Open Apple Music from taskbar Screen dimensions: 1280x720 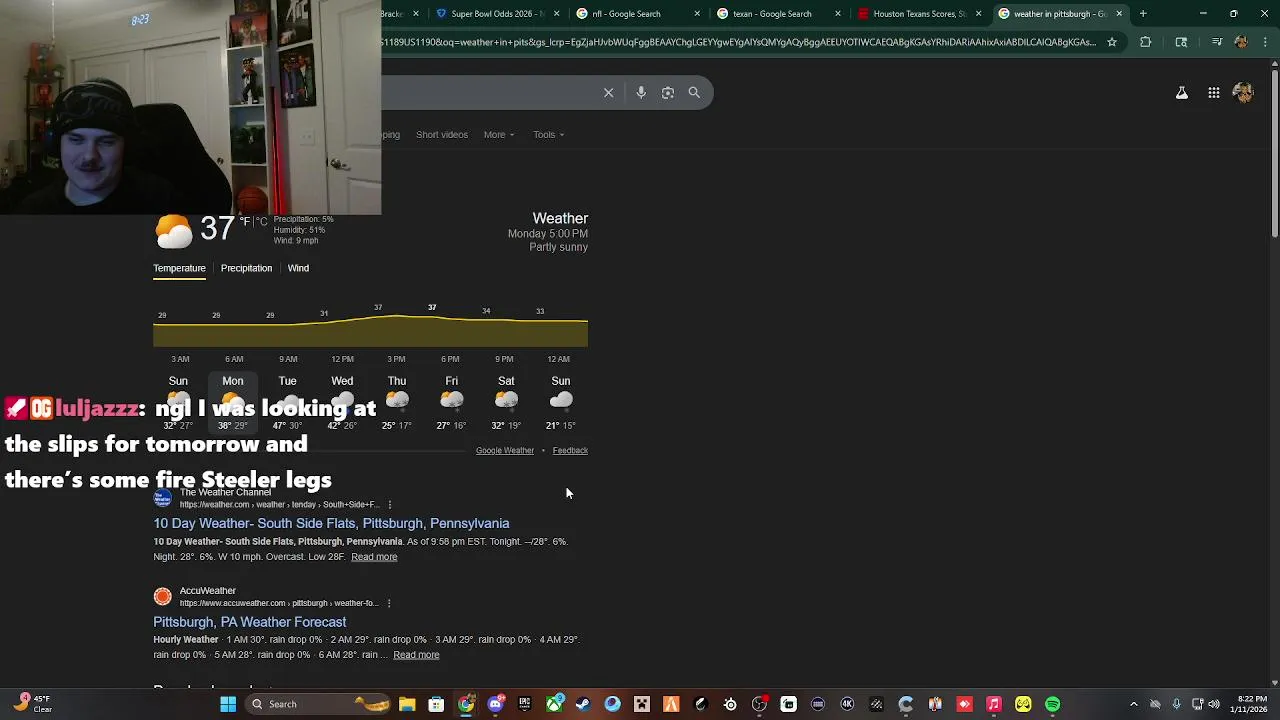coord(993,704)
